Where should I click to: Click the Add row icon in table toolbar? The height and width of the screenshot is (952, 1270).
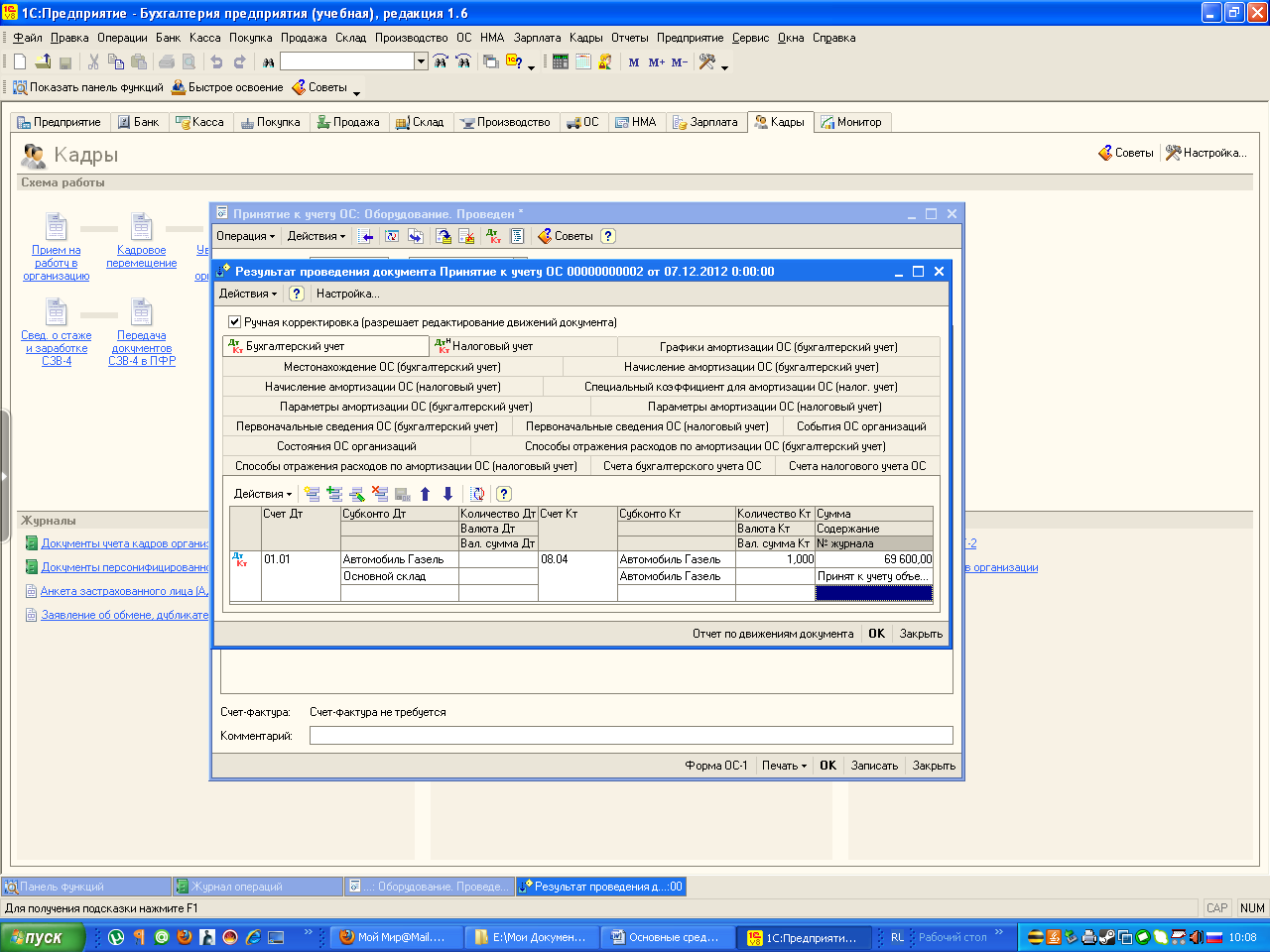pyautogui.click(x=312, y=494)
